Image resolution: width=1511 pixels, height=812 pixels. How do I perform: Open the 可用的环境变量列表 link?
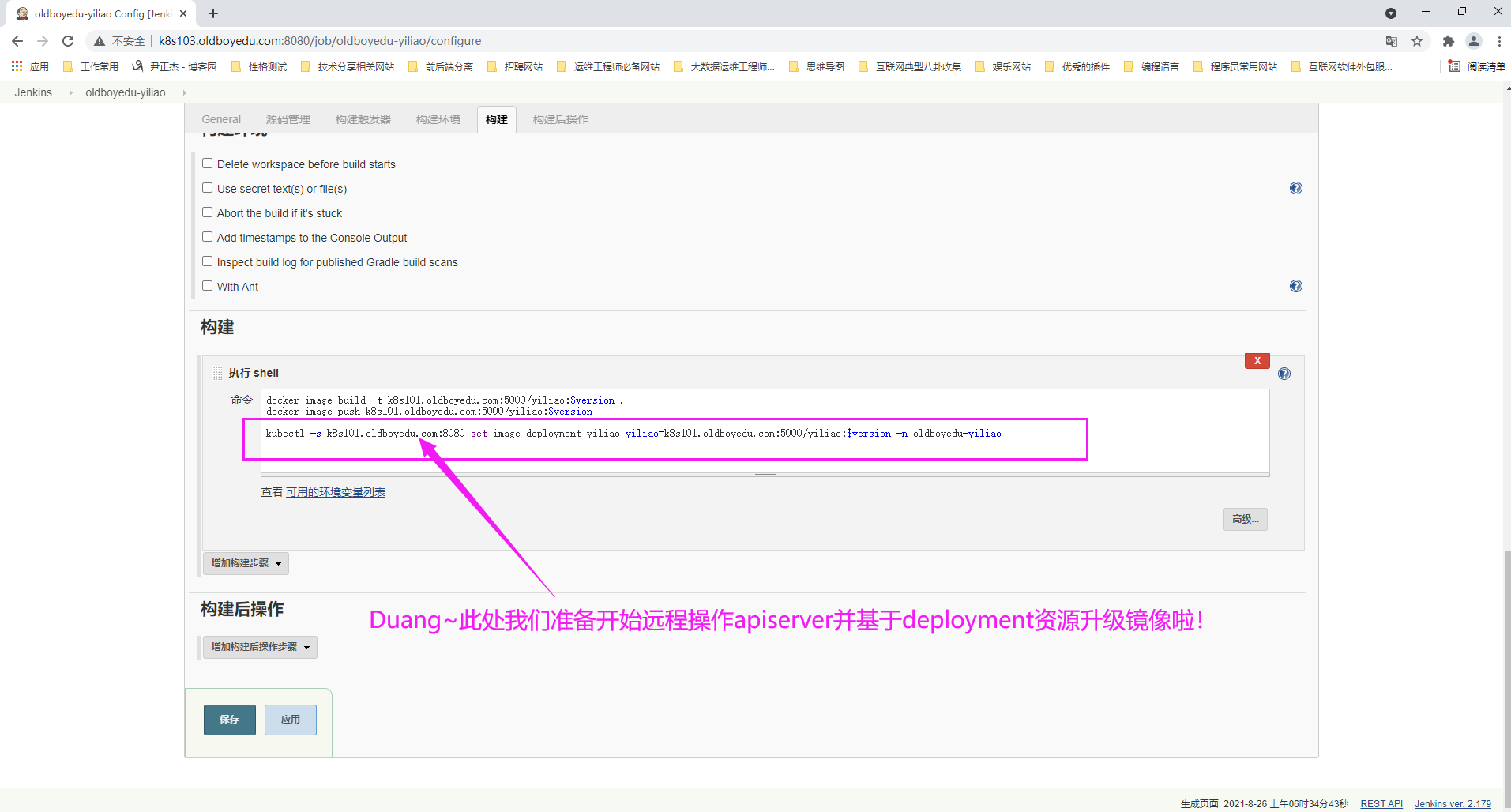click(x=335, y=492)
